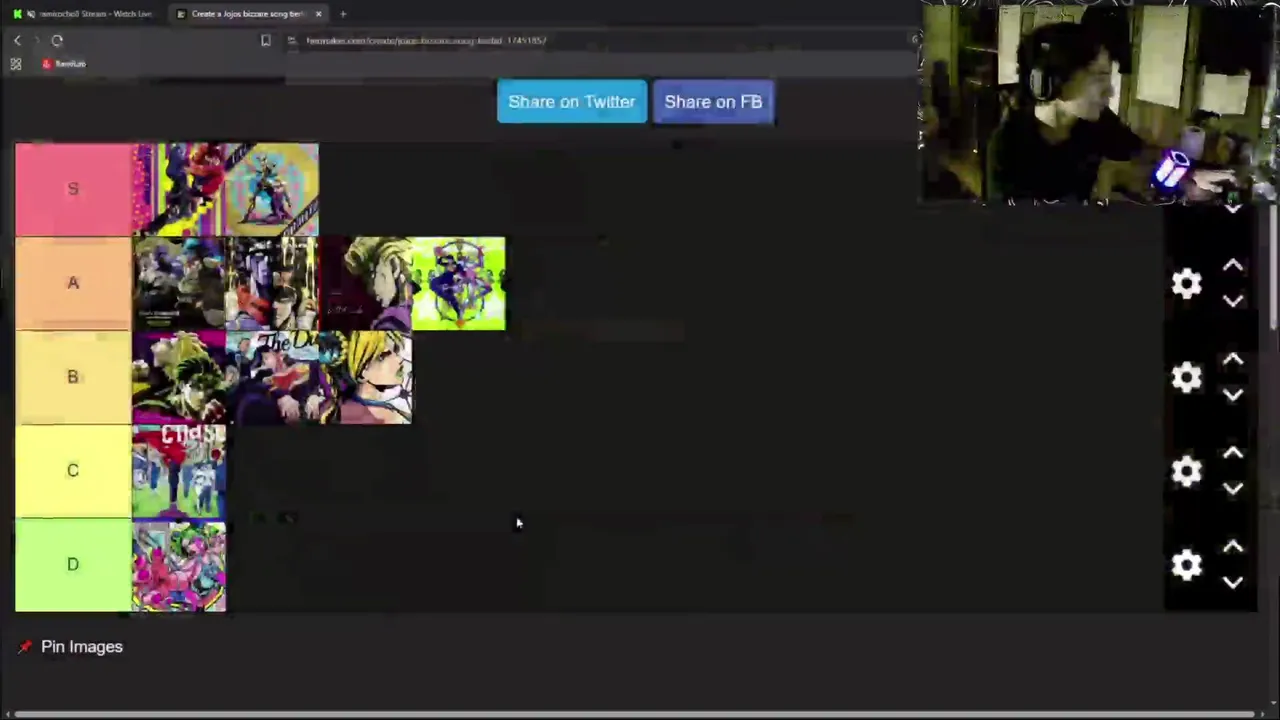
Task: Select second image in A tier
Action: 272,283
